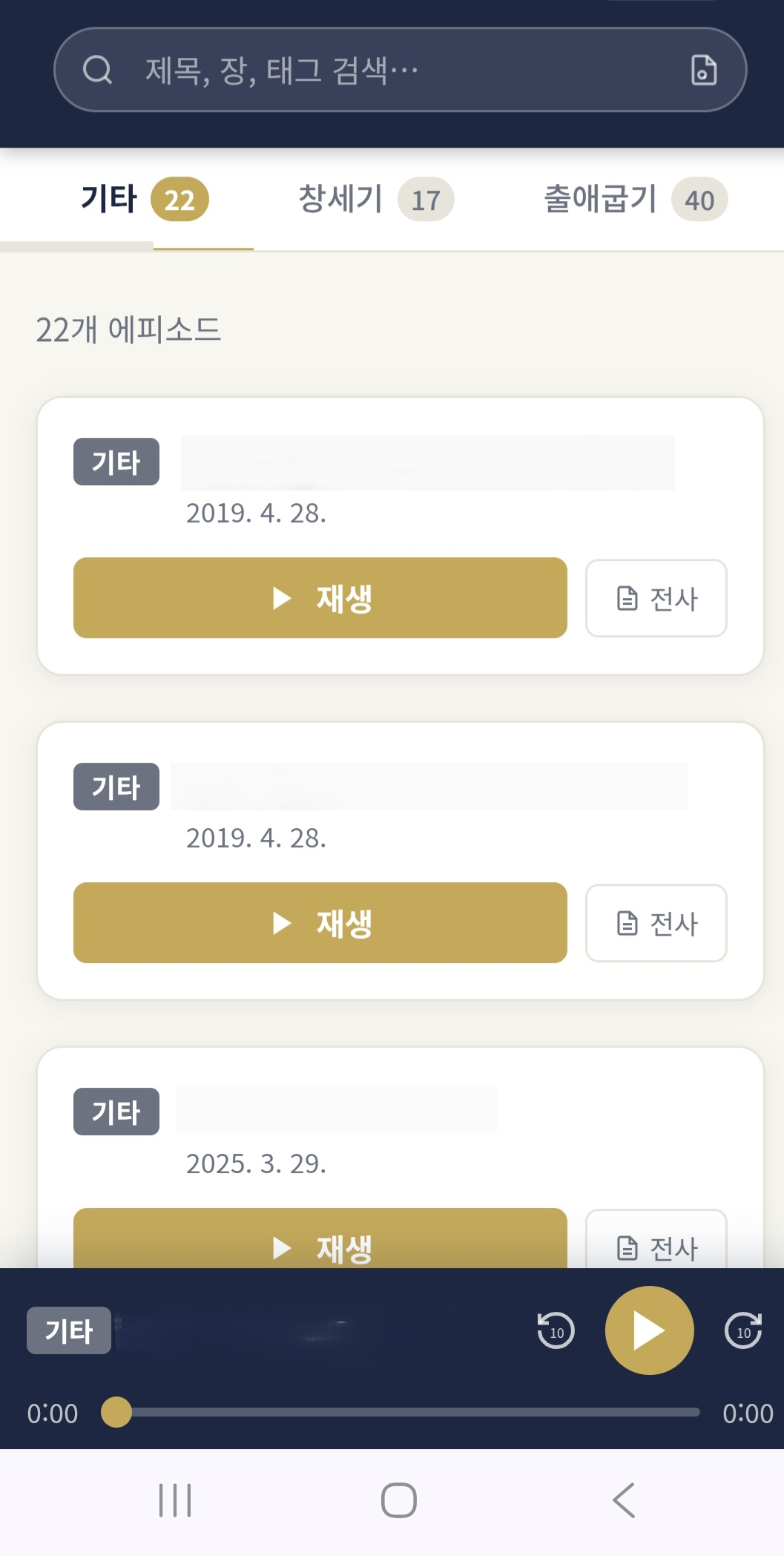This screenshot has width=784, height=1556.
Task: Select the 기타 tab
Action: (145, 199)
